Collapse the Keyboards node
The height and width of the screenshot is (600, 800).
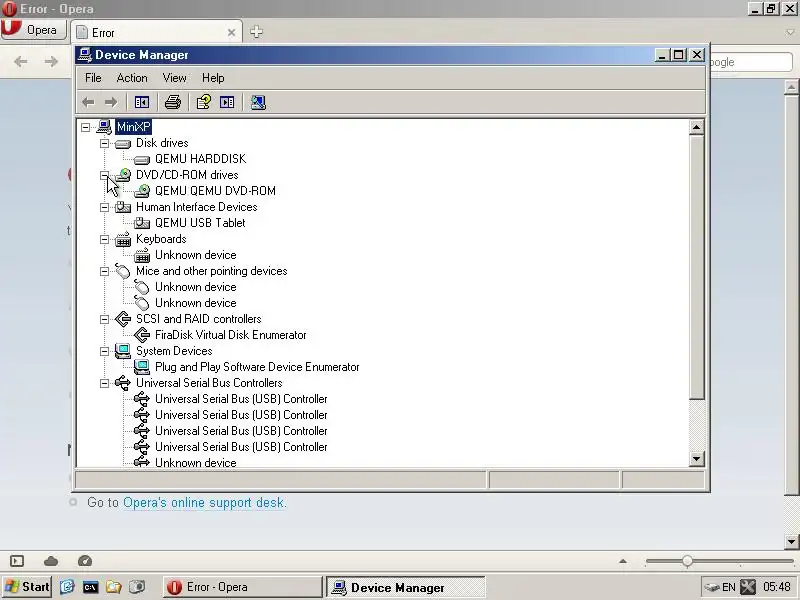104,239
